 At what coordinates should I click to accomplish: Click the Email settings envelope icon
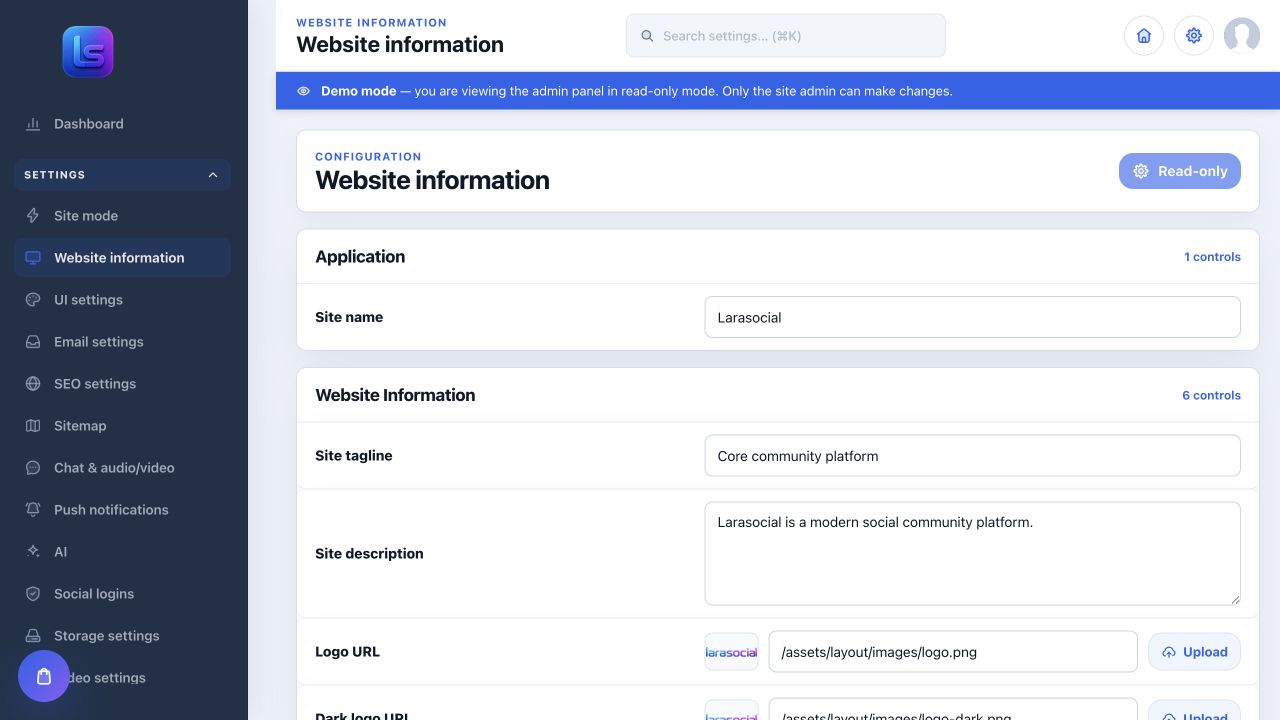(33, 342)
